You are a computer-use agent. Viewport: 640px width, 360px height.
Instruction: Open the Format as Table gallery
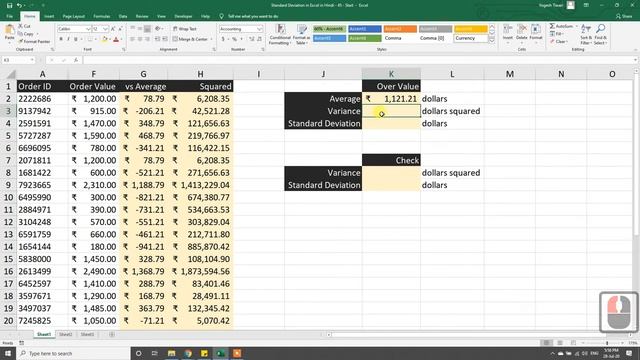(x=302, y=35)
